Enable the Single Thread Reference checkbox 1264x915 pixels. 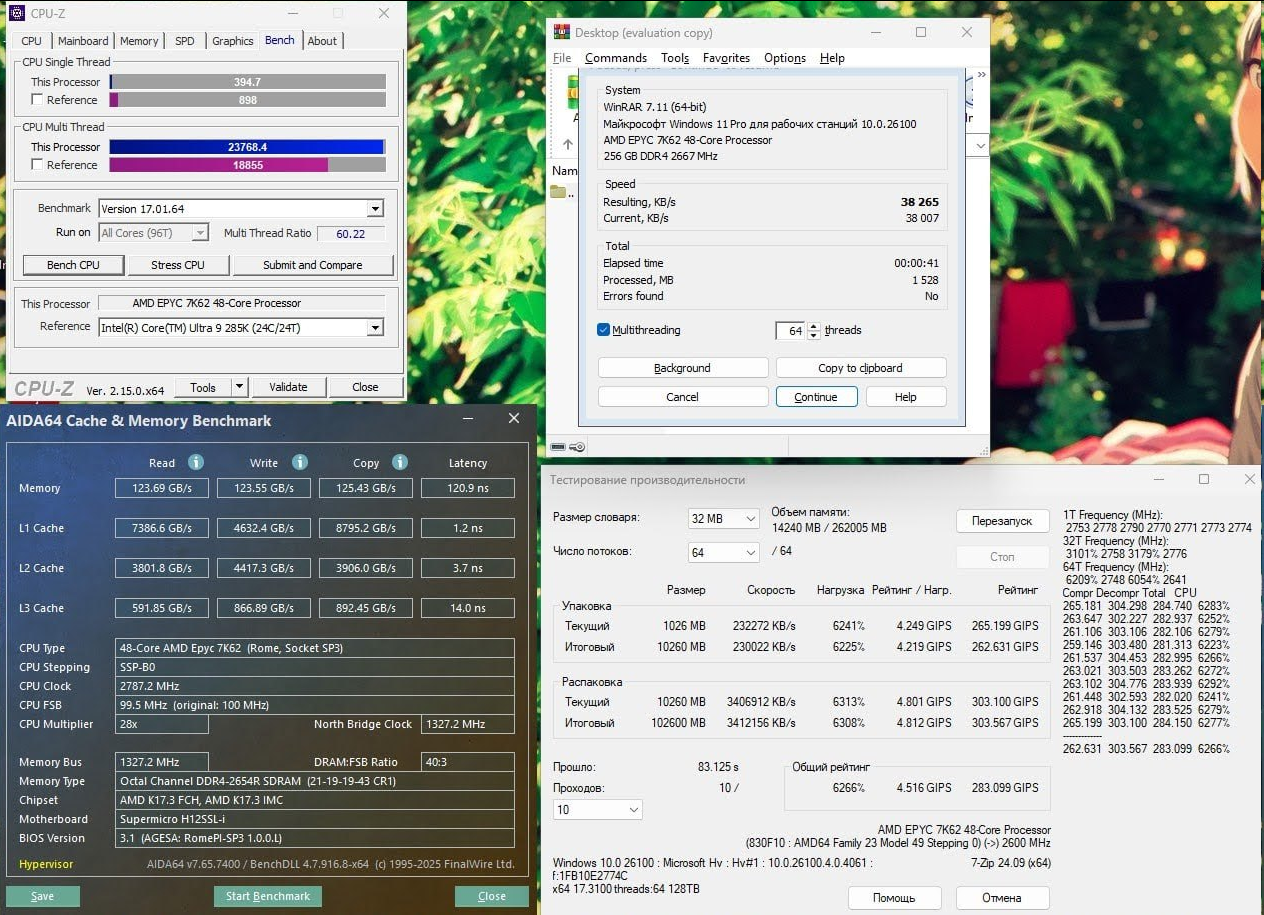click(37, 100)
